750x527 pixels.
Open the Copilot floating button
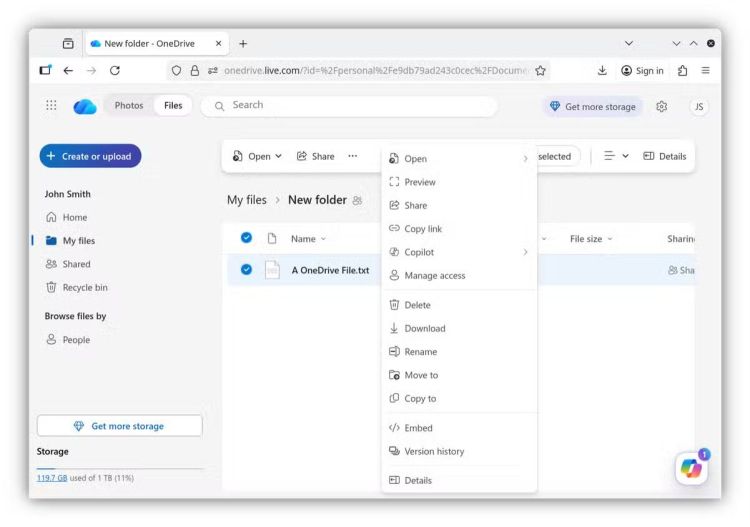[691, 467]
